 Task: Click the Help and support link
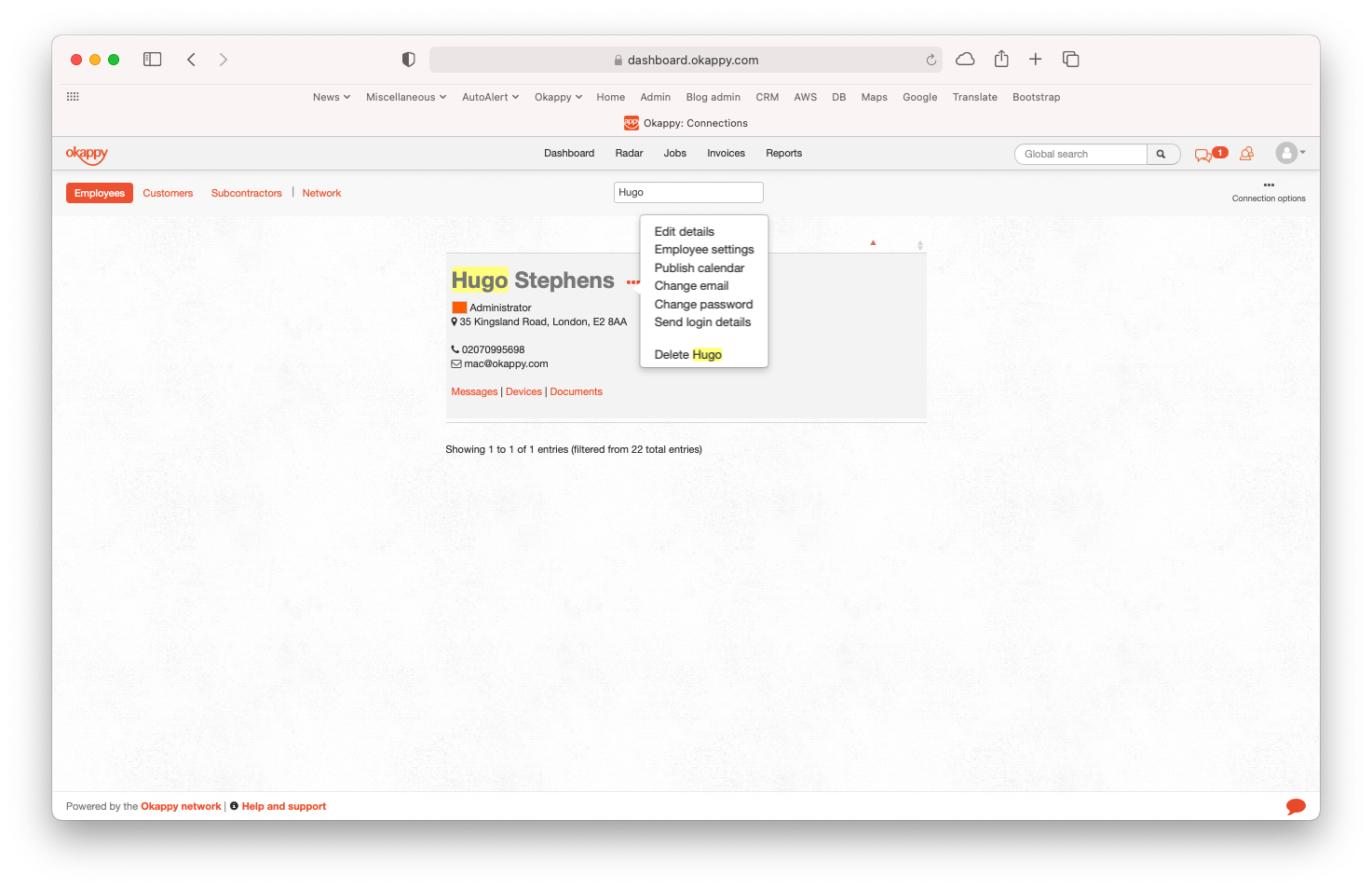coord(283,807)
